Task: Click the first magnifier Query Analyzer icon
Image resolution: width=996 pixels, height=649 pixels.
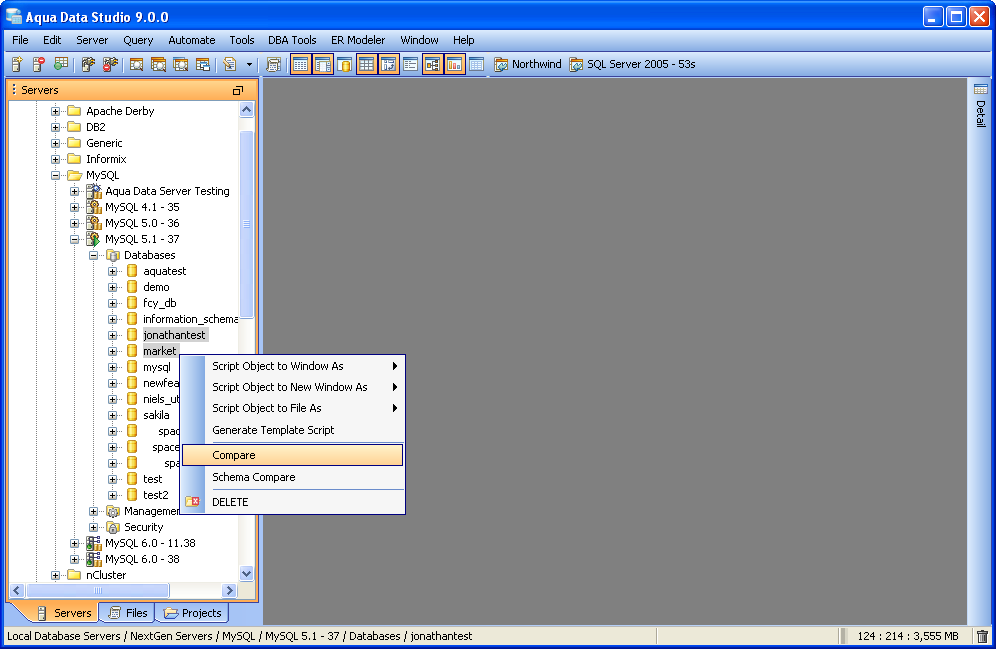Action: point(137,64)
